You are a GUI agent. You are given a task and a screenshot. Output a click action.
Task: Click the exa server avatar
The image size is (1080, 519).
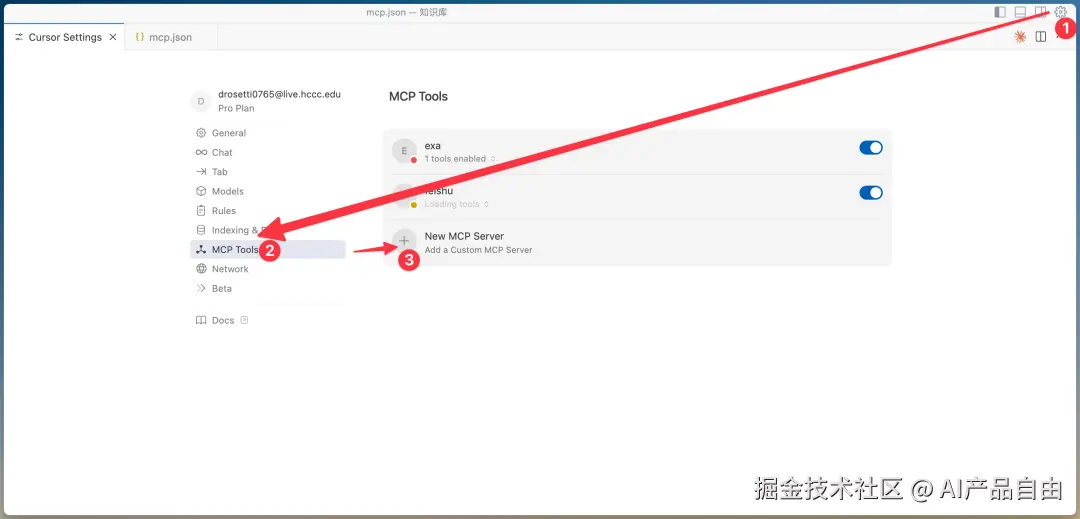pyautogui.click(x=404, y=151)
